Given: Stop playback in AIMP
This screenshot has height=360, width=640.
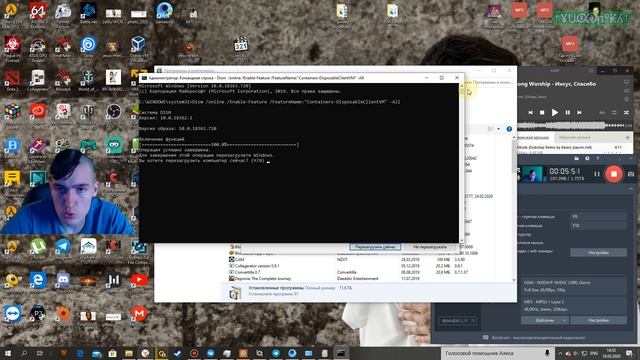Looking at the screenshot, I should pyautogui.click(x=542, y=112).
